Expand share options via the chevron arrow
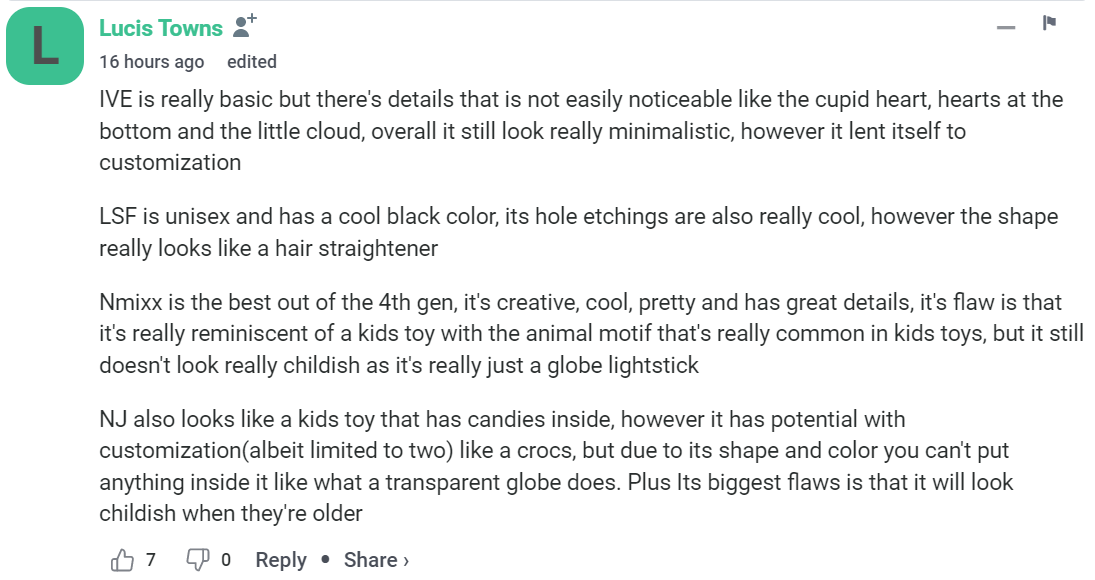This screenshot has width=1095, height=580. click(x=406, y=561)
